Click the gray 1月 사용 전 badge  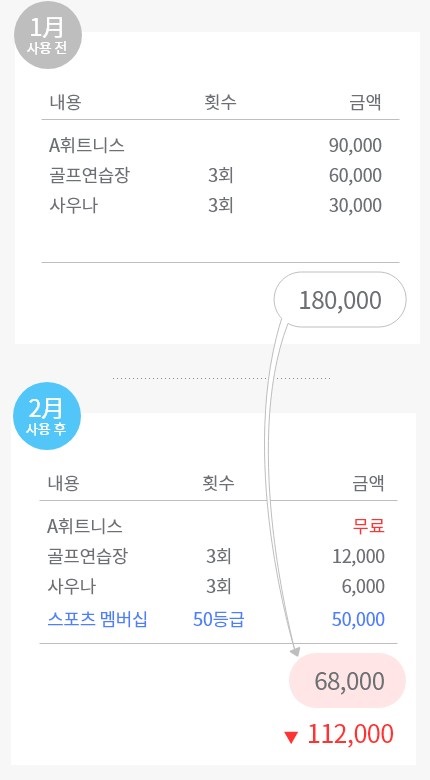[47, 35]
